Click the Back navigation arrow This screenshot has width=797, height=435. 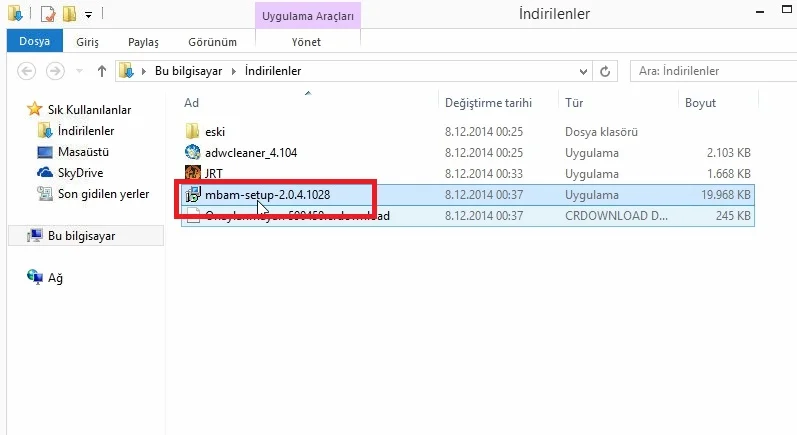[26, 71]
